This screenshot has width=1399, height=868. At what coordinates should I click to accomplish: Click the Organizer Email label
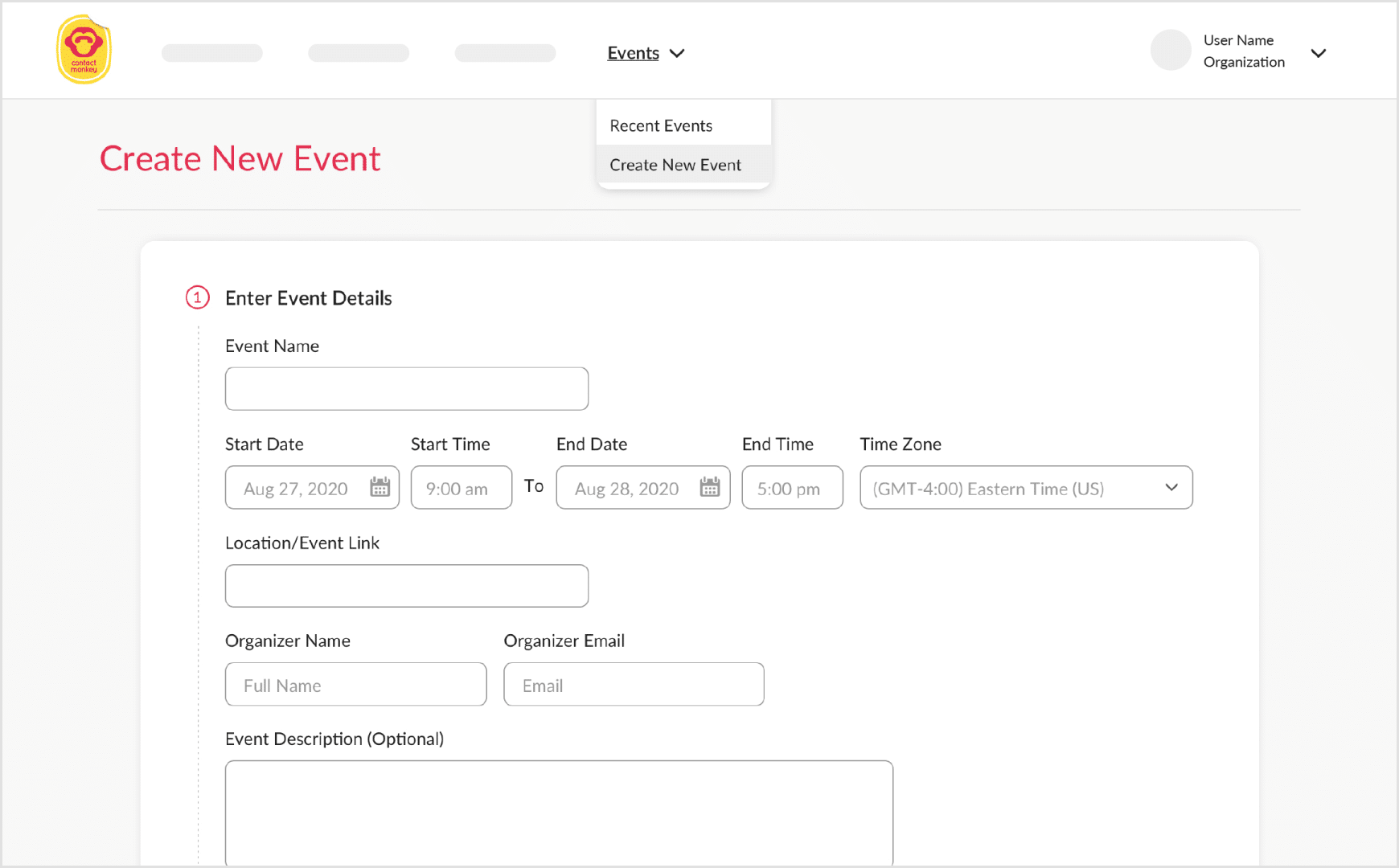click(564, 641)
